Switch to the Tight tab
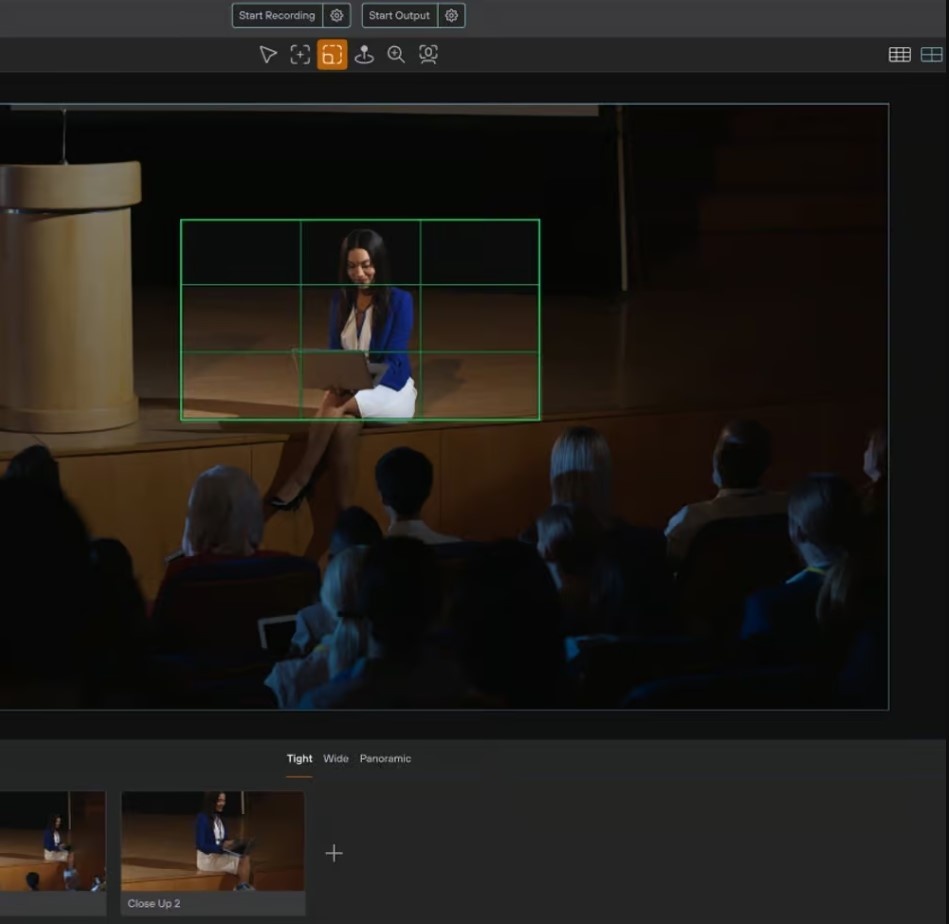The width and height of the screenshot is (949, 924). (x=299, y=759)
